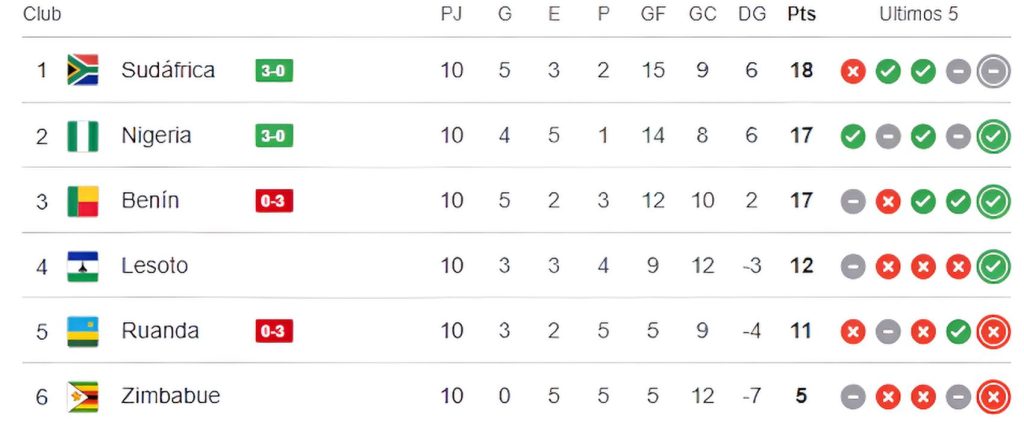The height and width of the screenshot is (432, 1024).
Task: Click the PJ column header
Action: [x=452, y=15]
